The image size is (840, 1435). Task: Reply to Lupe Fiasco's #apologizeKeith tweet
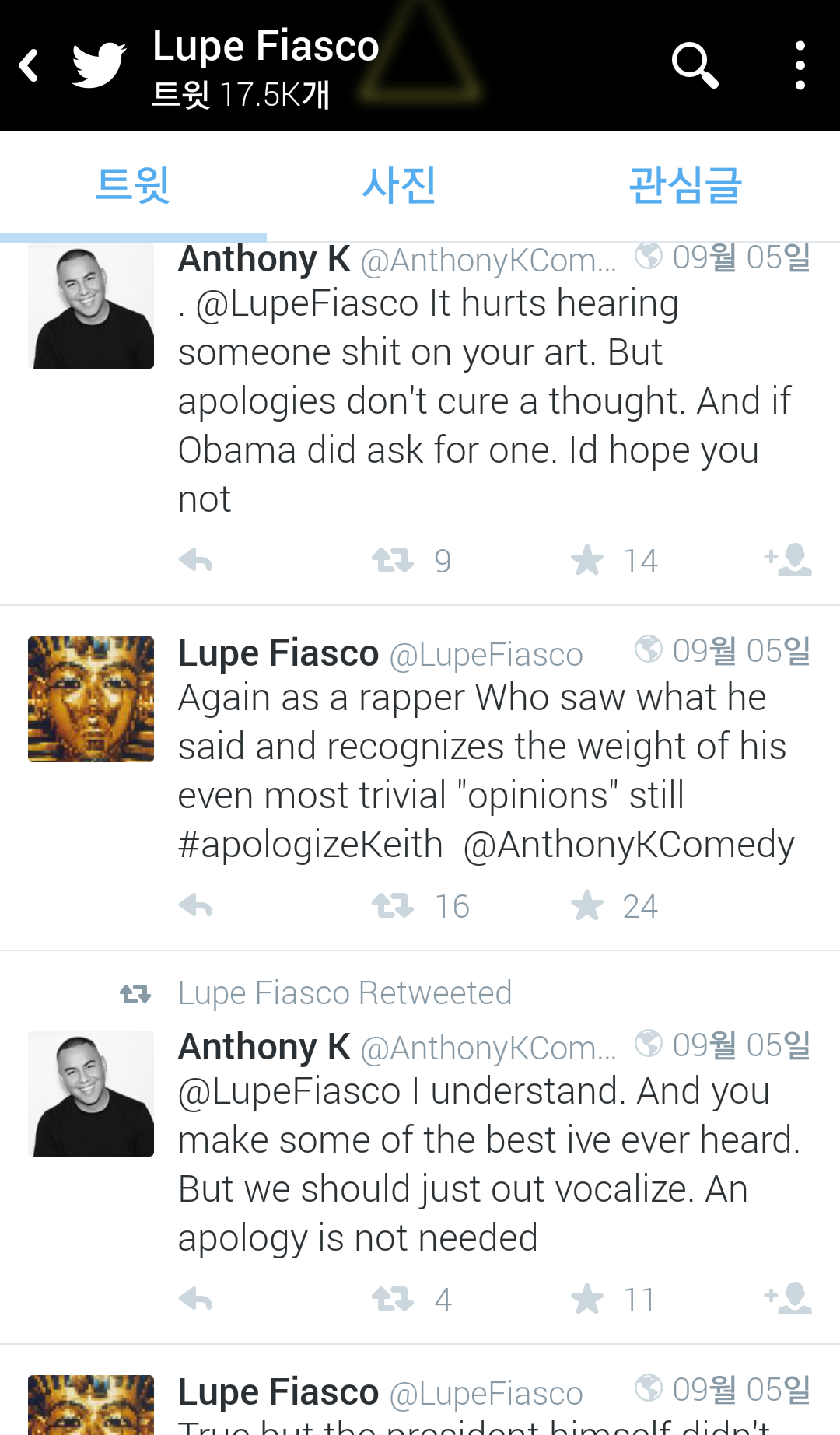click(x=195, y=905)
